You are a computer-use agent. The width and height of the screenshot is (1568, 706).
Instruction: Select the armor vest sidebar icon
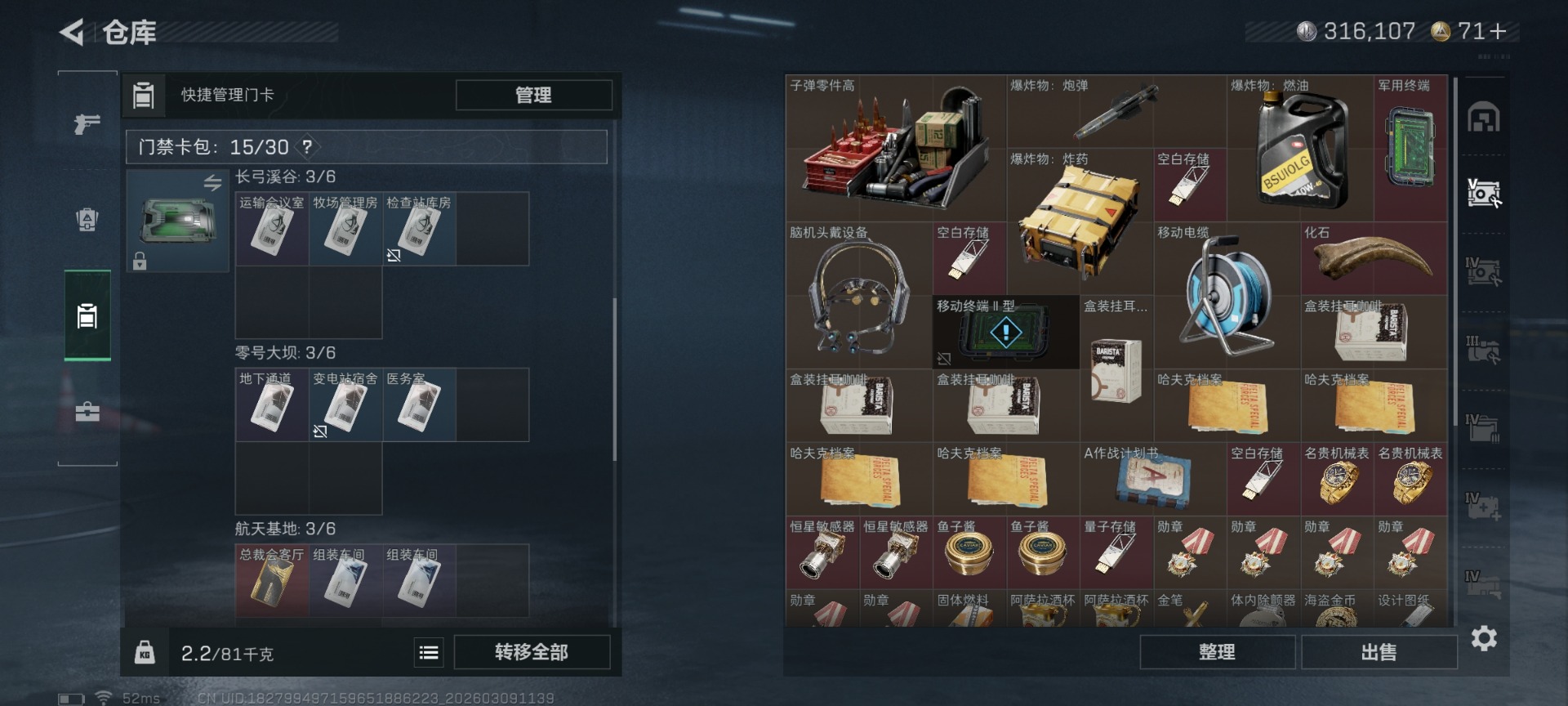(x=87, y=219)
